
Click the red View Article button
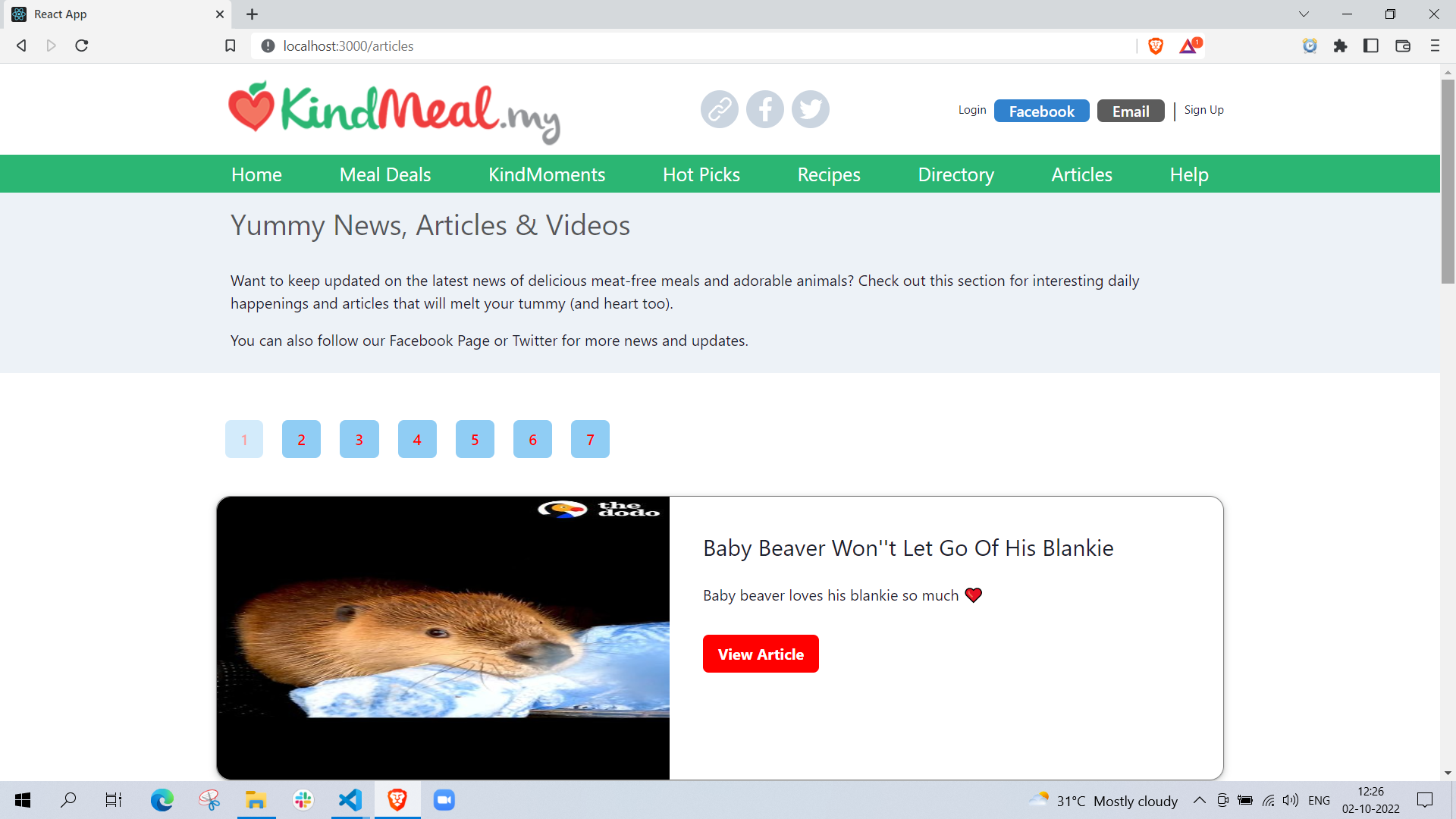pyautogui.click(x=760, y=654)
